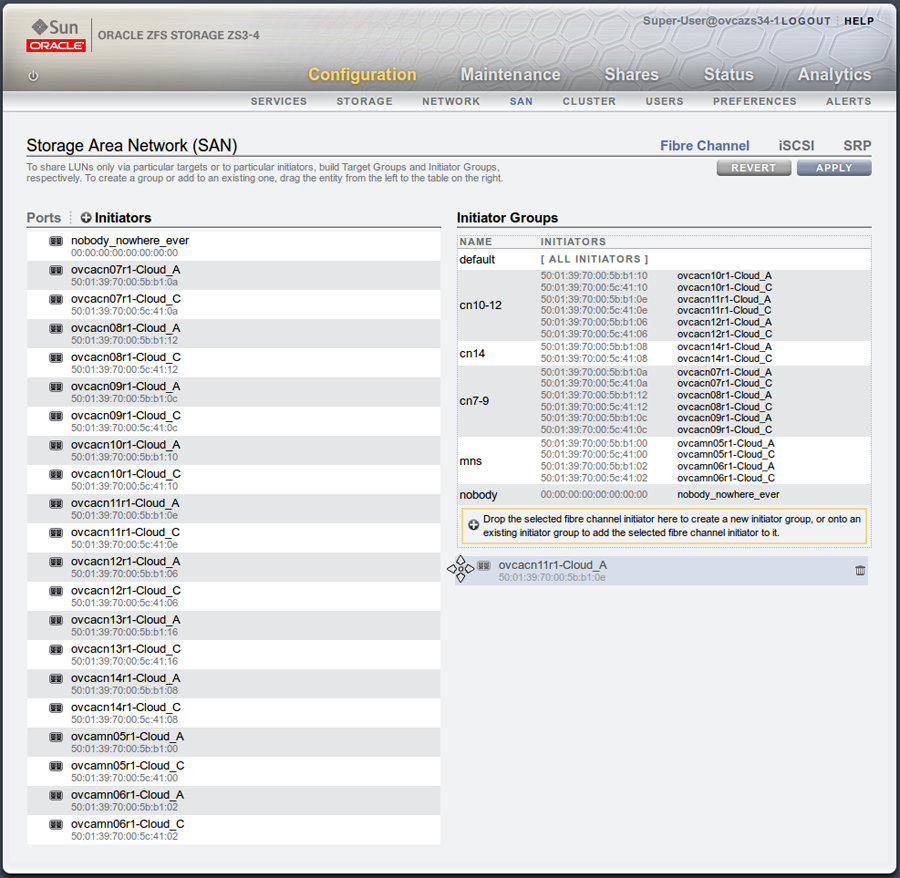Click the LOGOUT link

click(806, 21)
